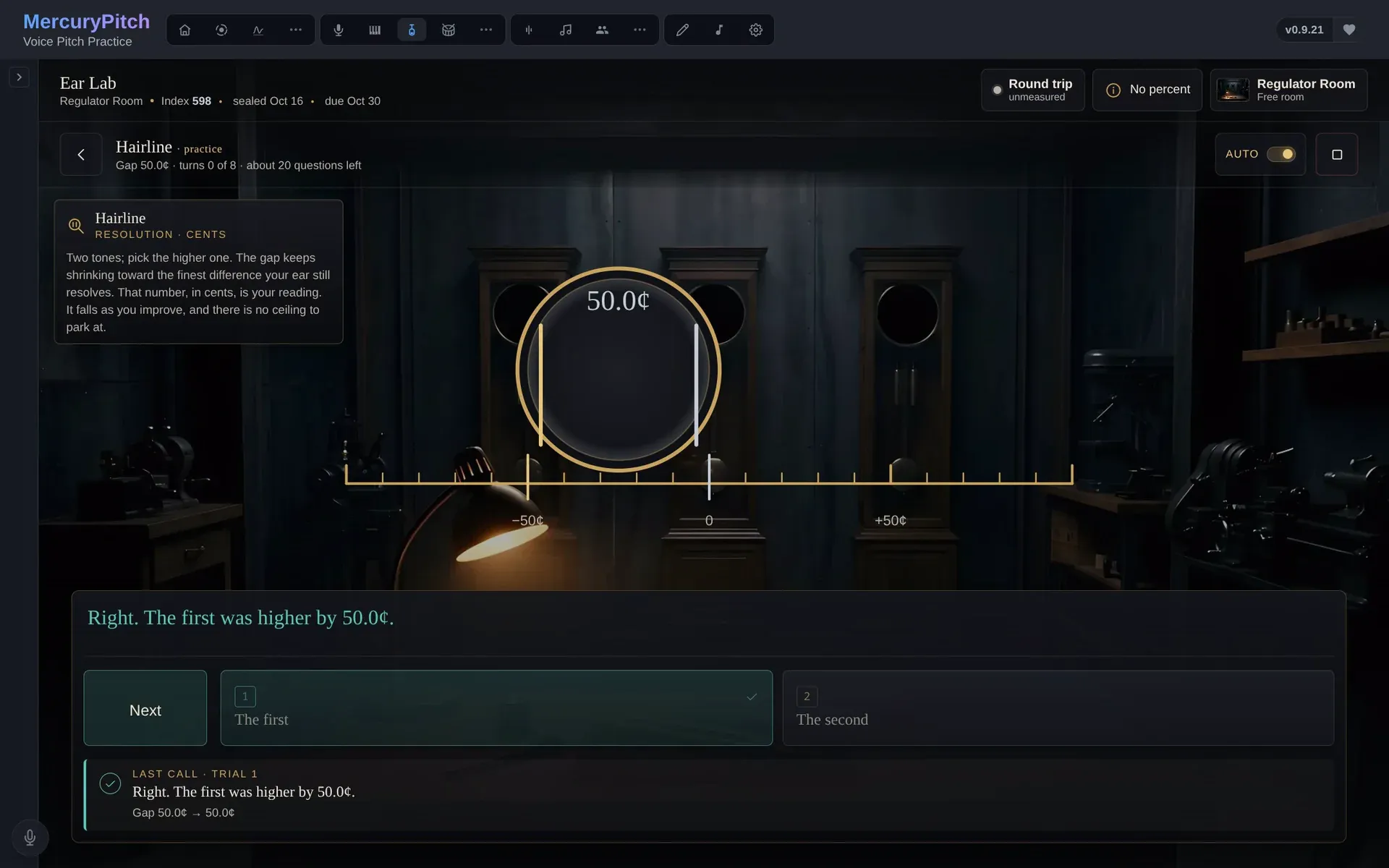Viewport: 1389px width, 868px height.
Task: Choose answer 2 The second
Action: point(1058,708)
